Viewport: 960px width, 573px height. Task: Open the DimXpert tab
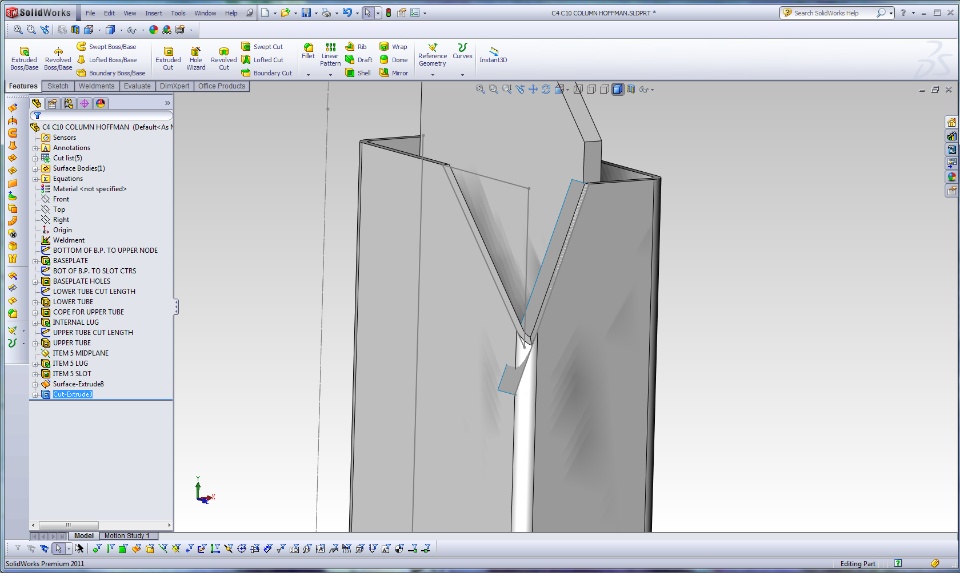(x=174, y=86)
